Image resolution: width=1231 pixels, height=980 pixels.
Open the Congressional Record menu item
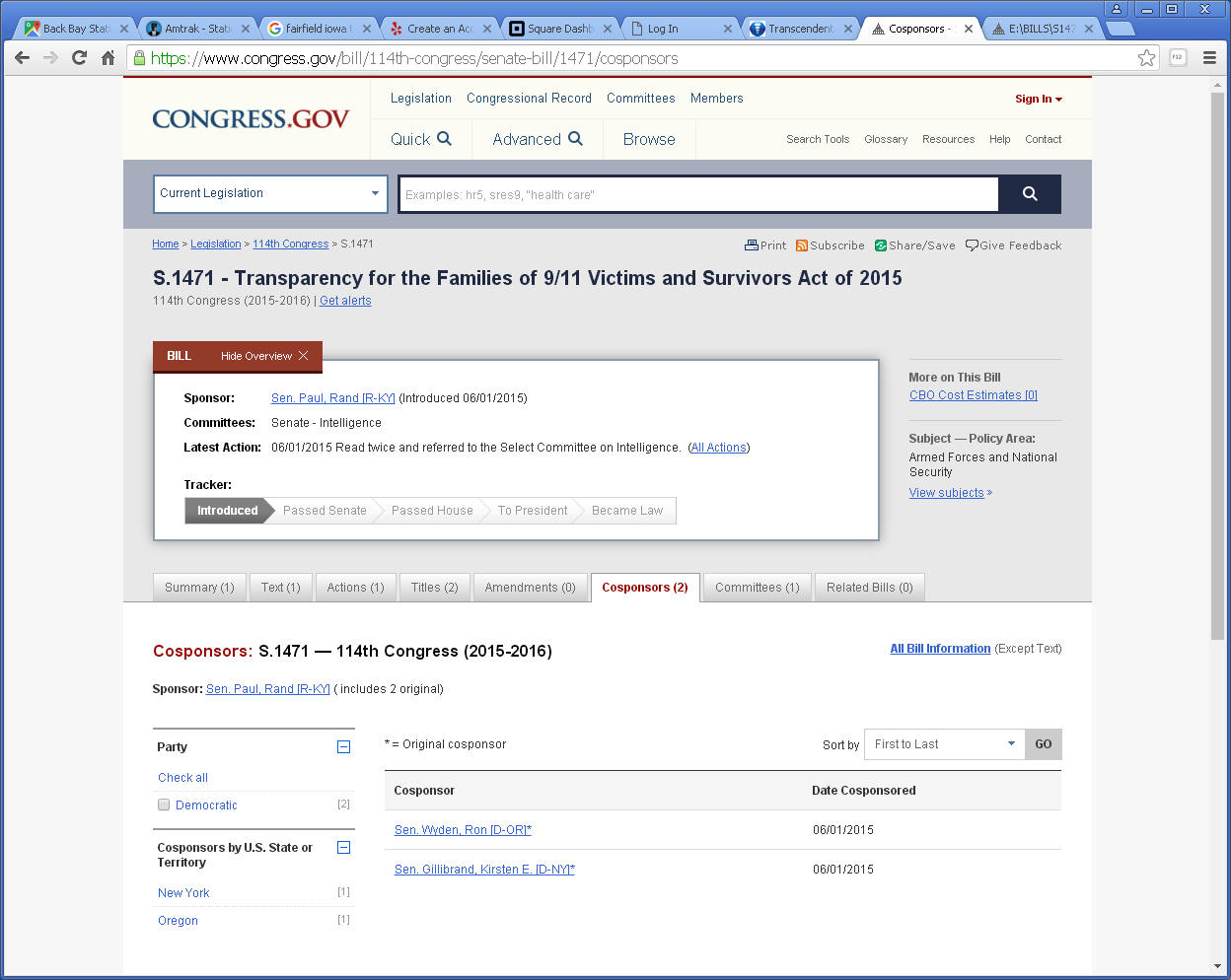[x=529, y=99]
